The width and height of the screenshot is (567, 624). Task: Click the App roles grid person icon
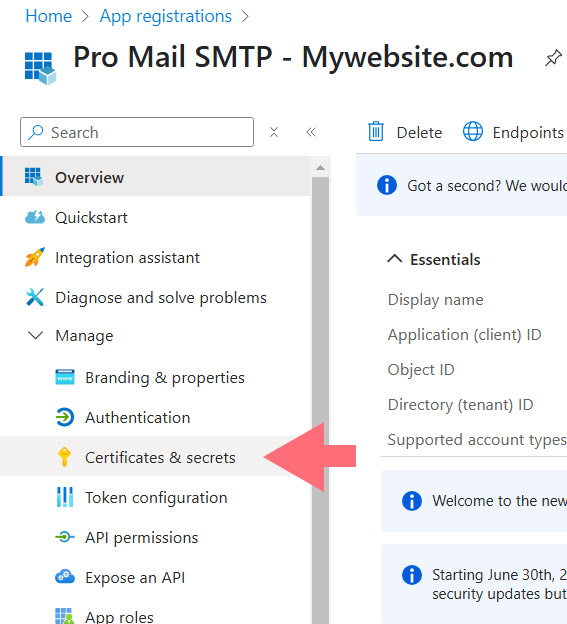click(x=64, y=616)
